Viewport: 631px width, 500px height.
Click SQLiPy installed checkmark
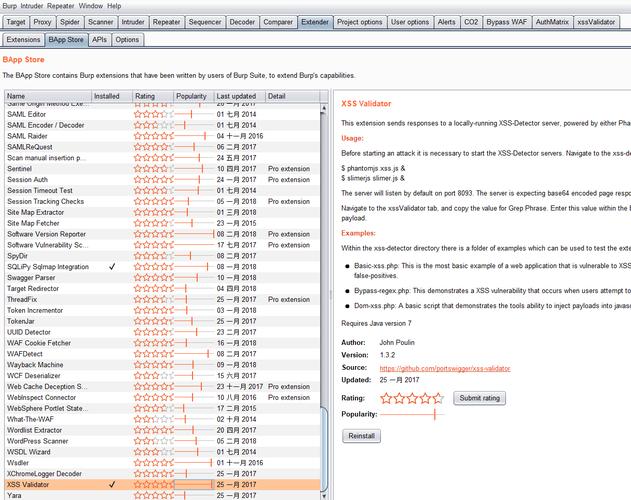112,267
